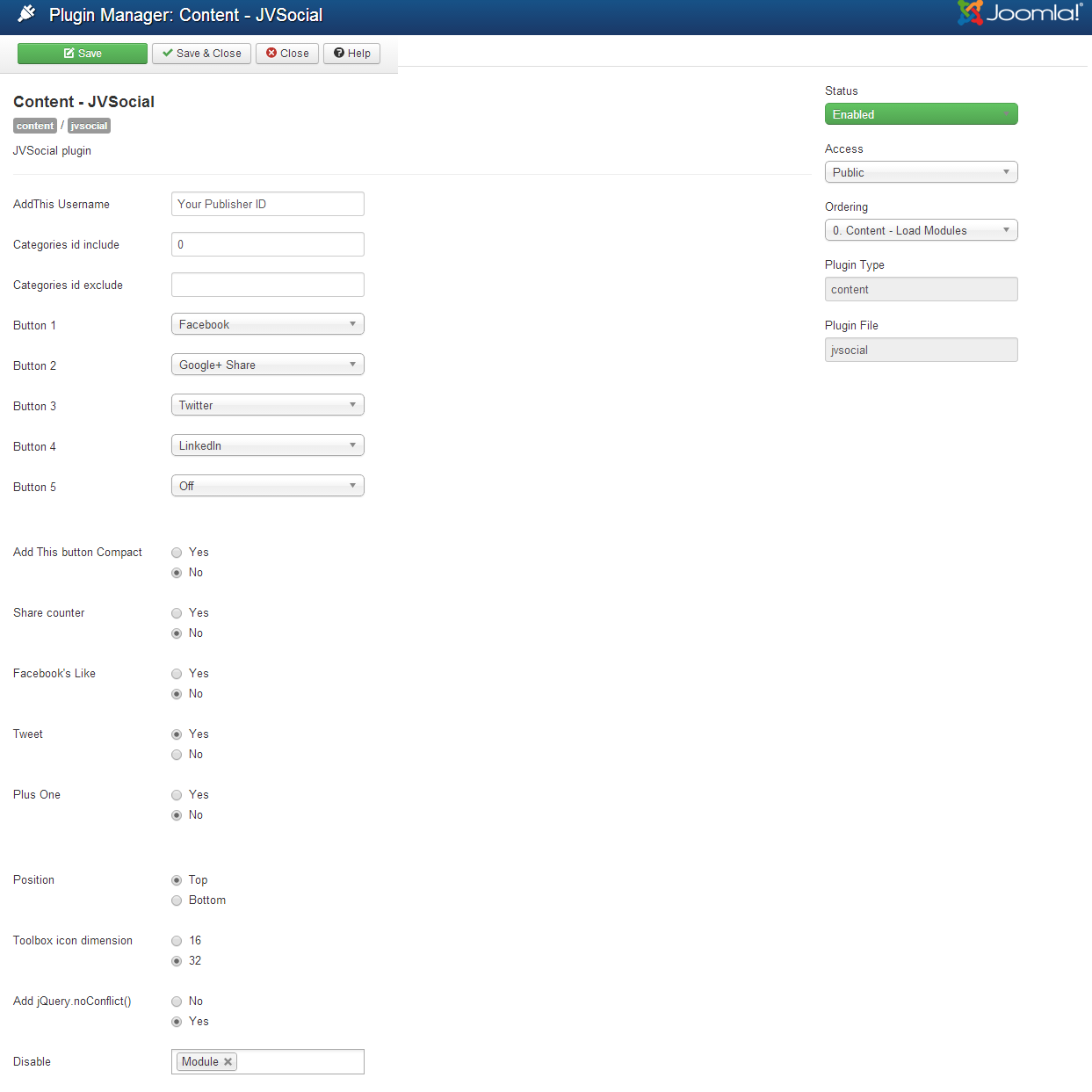The image size is (1092, 1092).
Task: Click the Content - JVSocial heading
Action: coord(83,102)
